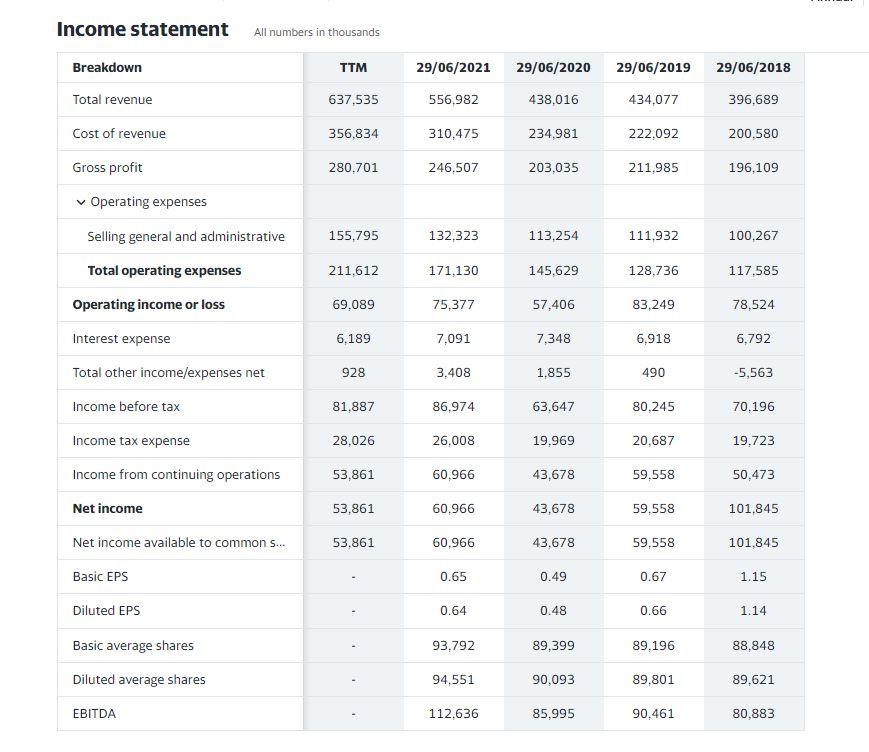Select the 29/06/2019 column header
869x752 pixels.
click(x=653, y=67)
